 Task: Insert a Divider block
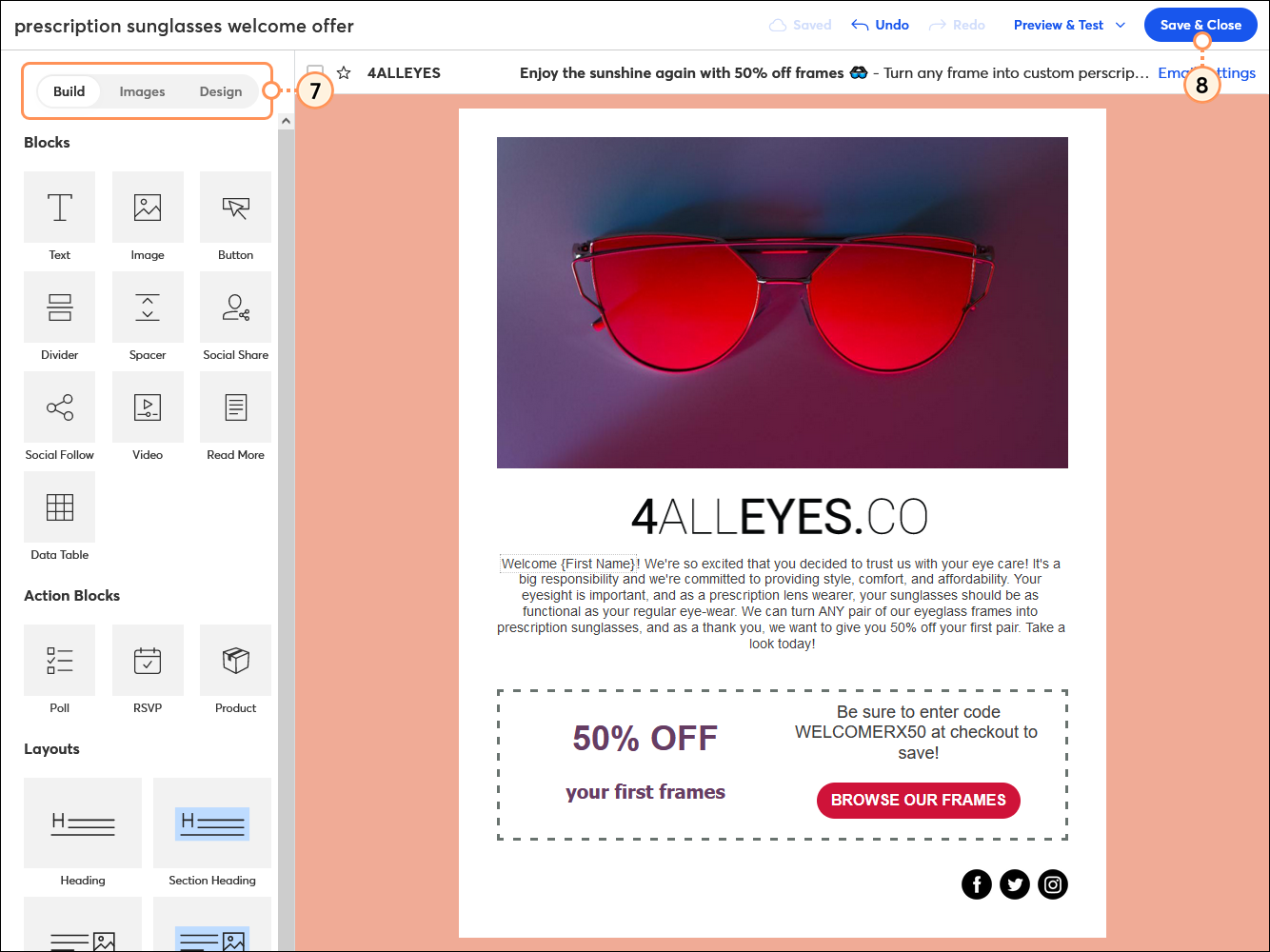coord(59,307)
